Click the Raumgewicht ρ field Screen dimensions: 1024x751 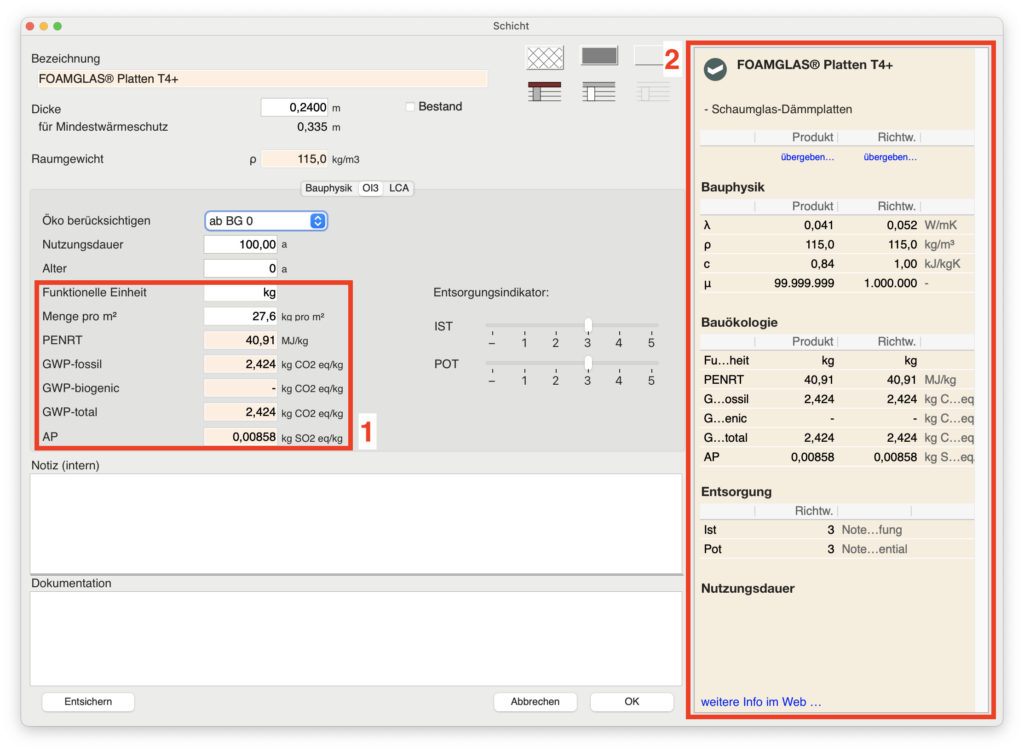[295, 159]
